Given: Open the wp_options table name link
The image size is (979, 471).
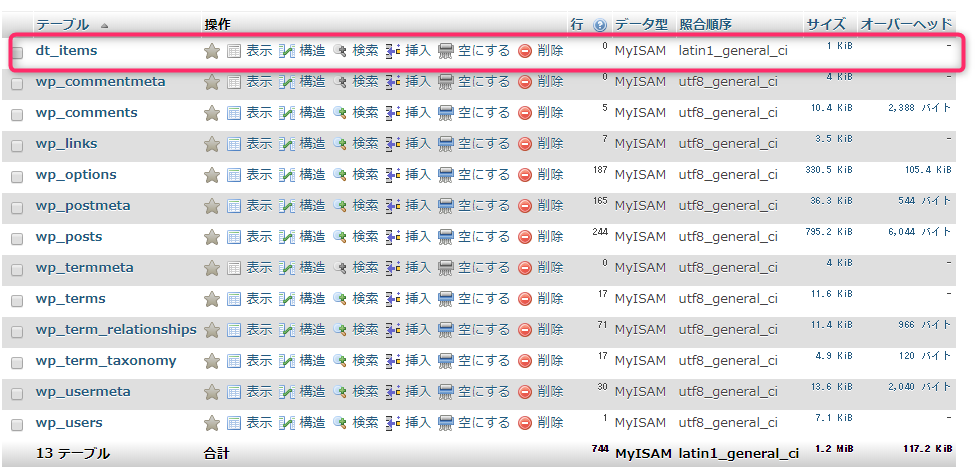Looking at the screenshot, I should [76, 175].
